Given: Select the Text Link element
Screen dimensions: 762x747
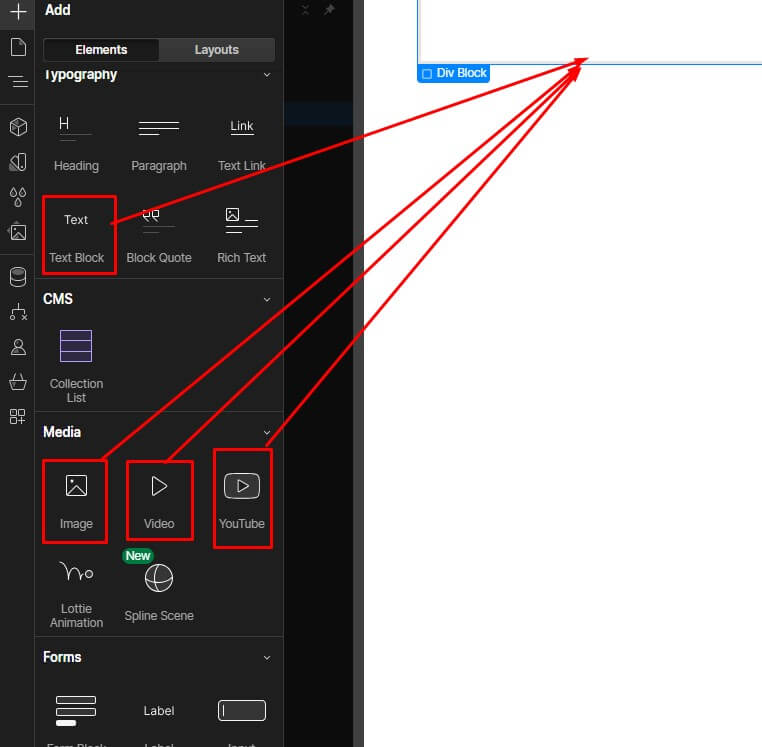Looking at the screenshot, I should pyautogui.click(x=242, y=144).
